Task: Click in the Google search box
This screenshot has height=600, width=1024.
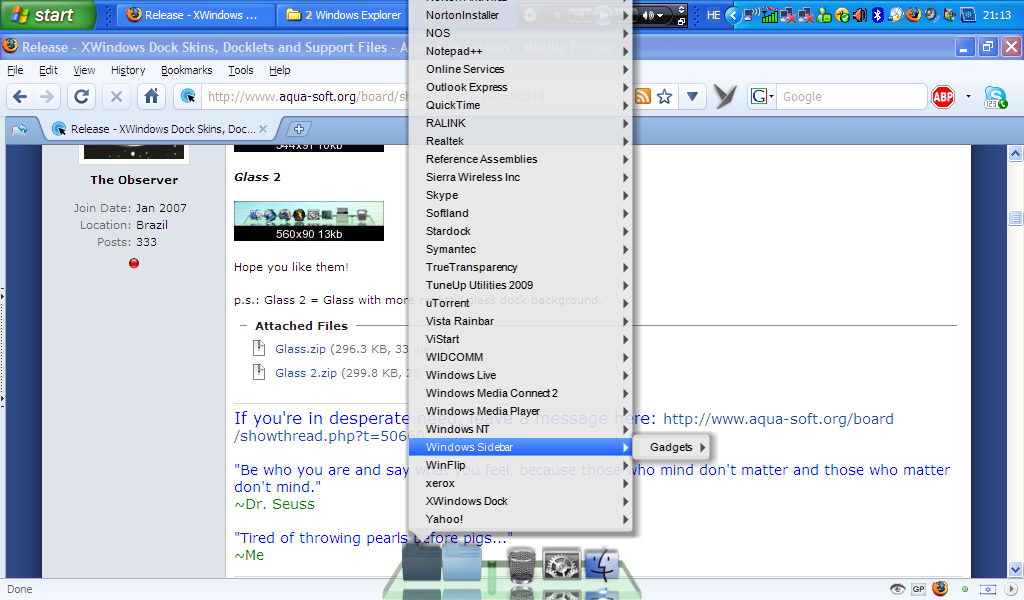Action: pos(852,97)
